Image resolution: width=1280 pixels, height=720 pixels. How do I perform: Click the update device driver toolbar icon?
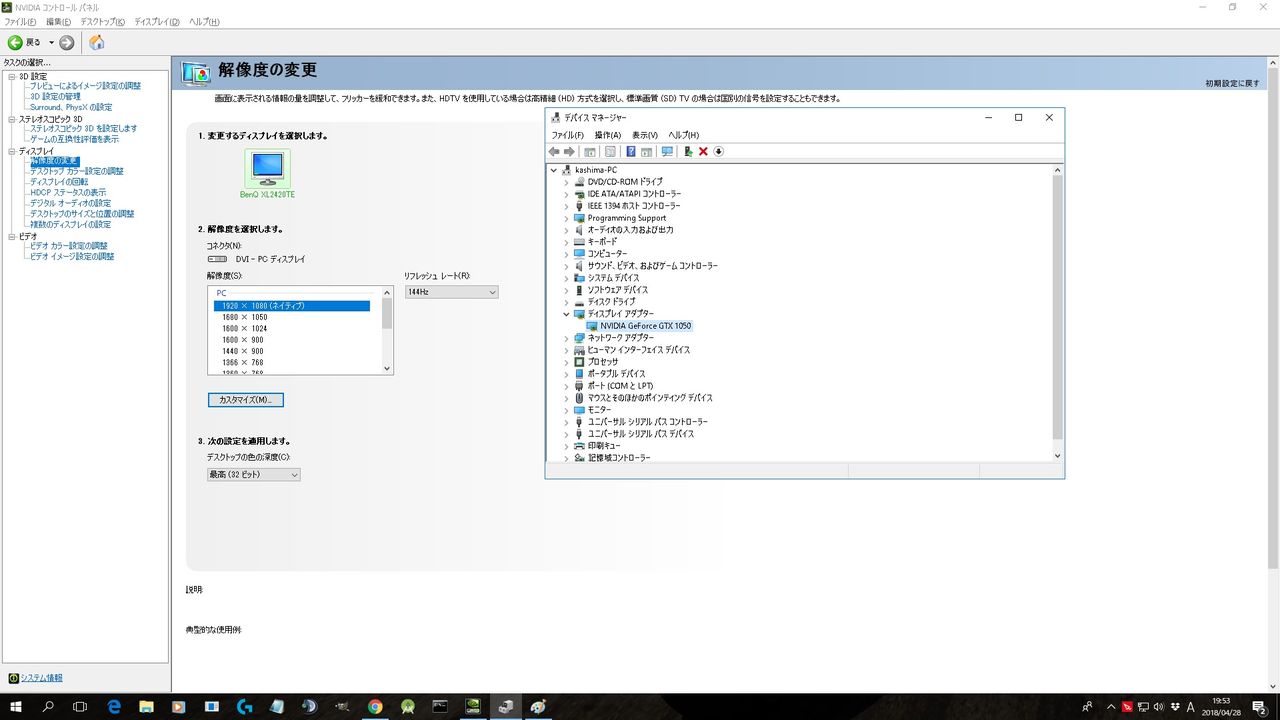(x=688, y=152)
